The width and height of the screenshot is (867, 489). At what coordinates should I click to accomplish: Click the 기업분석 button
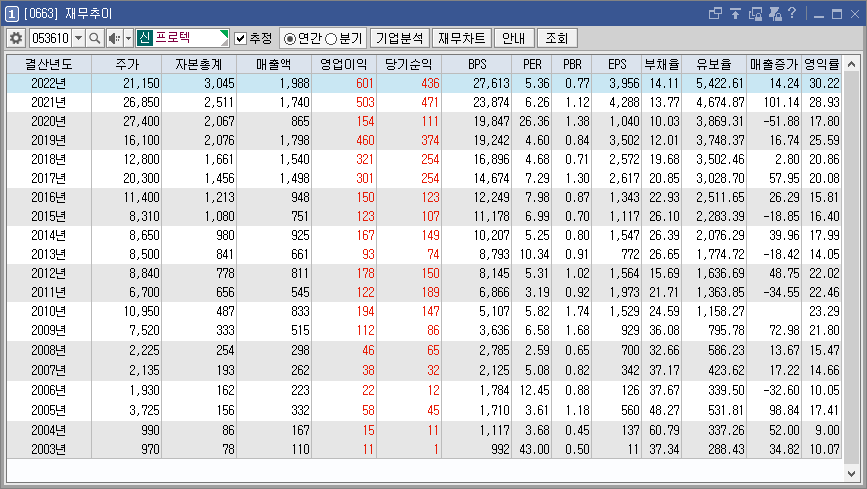coord(399,38)
